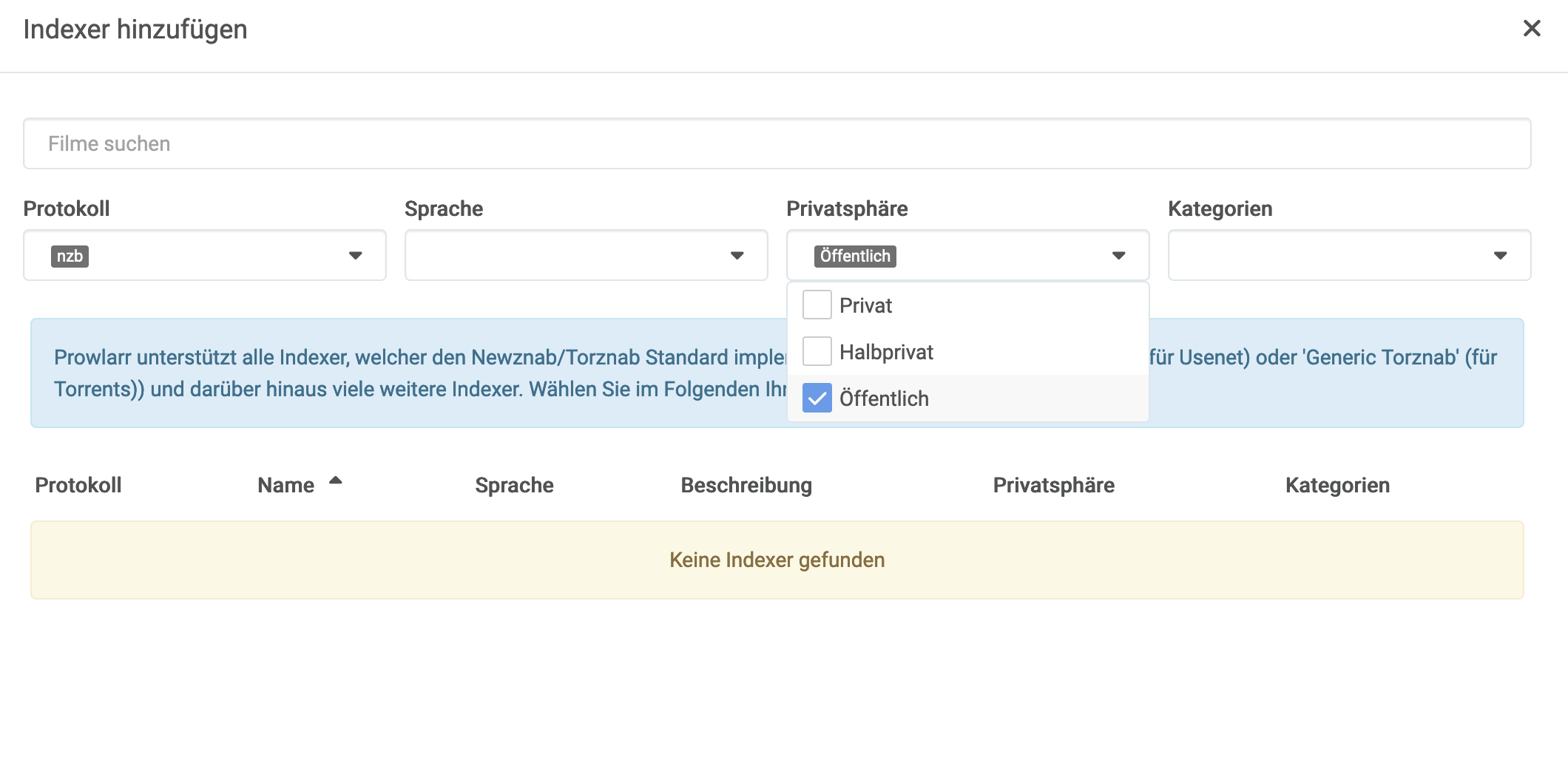Click the sort ascending arrow next to Name
The height and width of the screenshot is (760, 1568).
point(336,481)
